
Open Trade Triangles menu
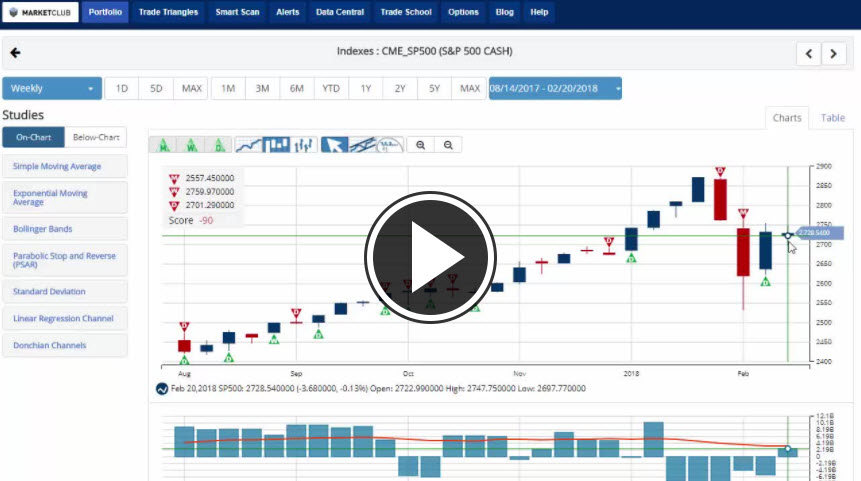168,12
